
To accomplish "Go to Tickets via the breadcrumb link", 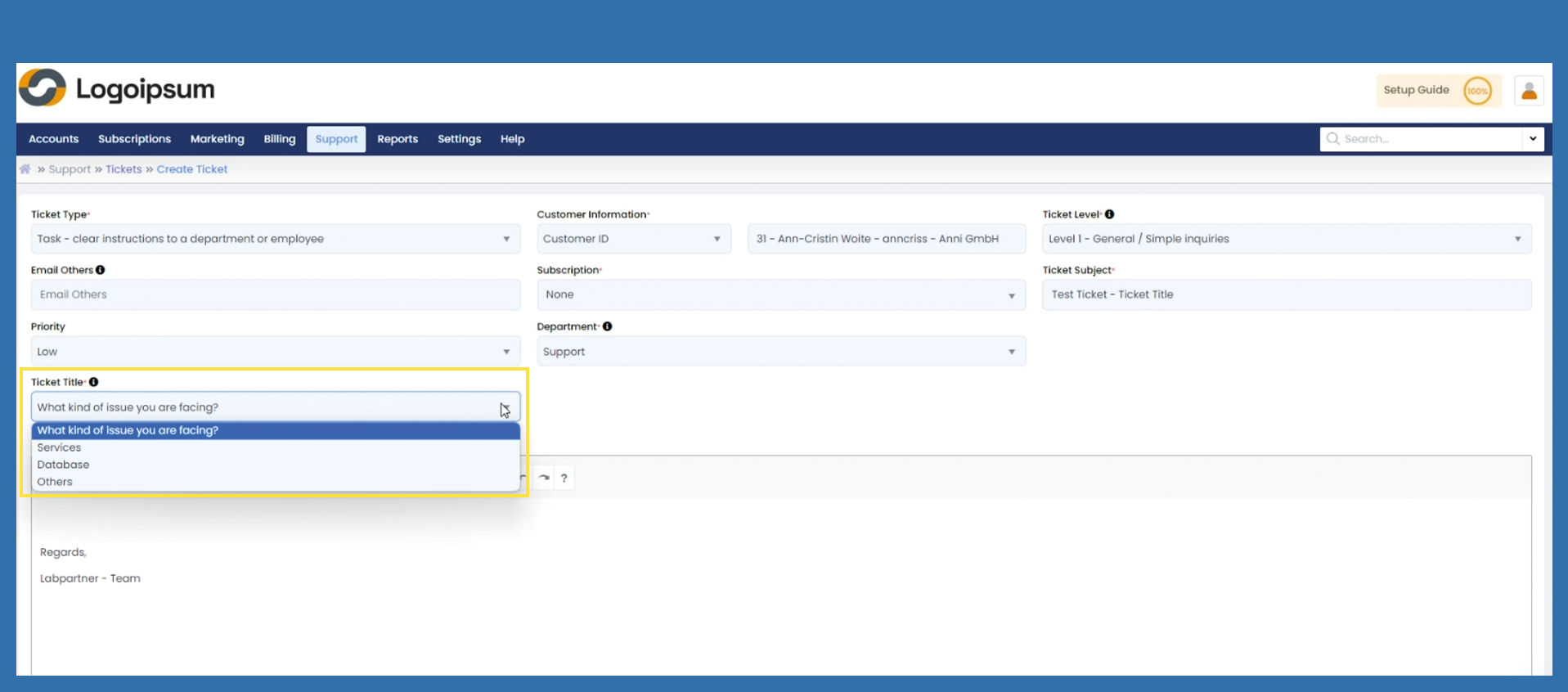I will [124, 169].
